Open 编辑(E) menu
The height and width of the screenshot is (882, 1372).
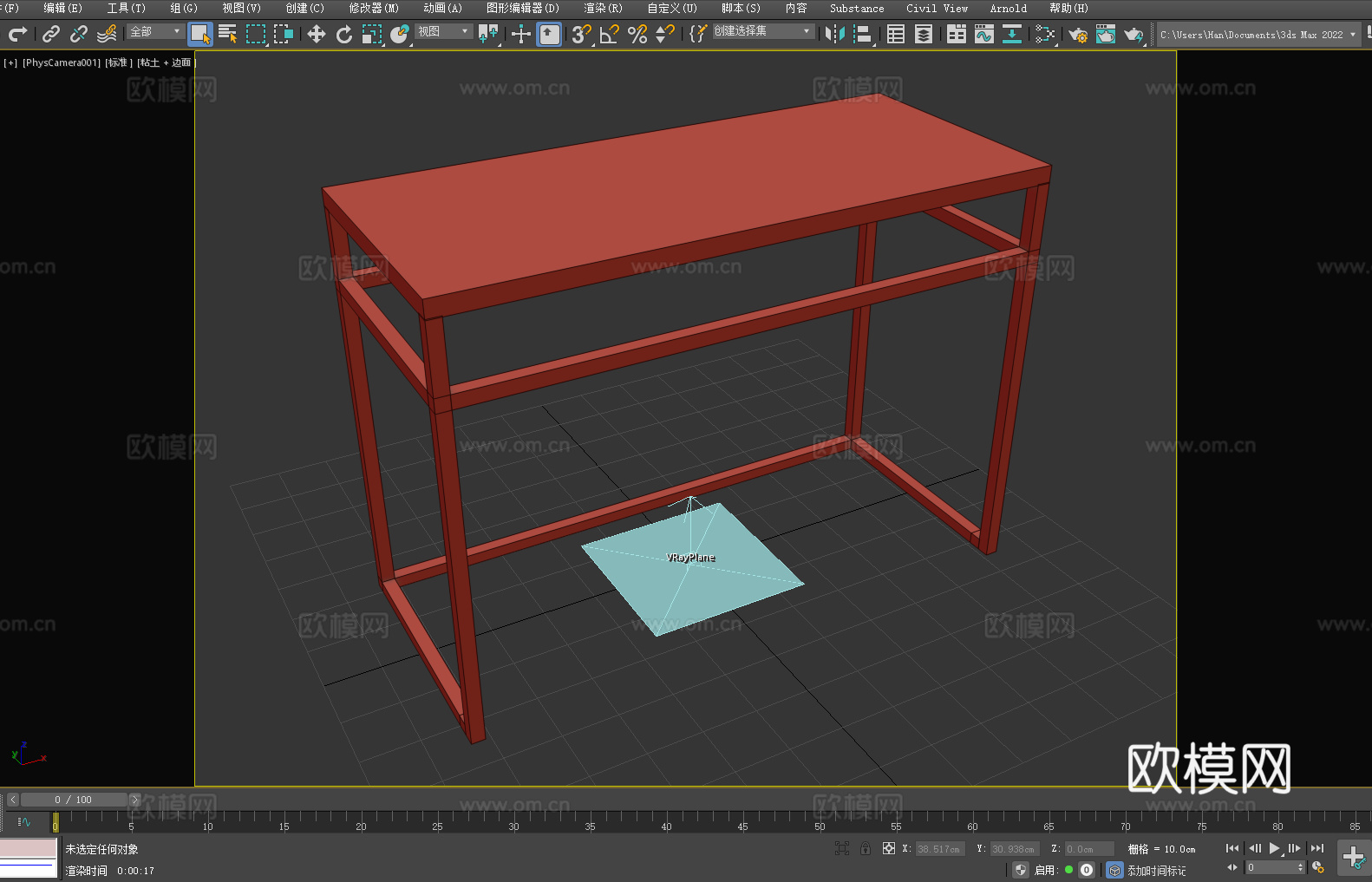tap(63, 8)
